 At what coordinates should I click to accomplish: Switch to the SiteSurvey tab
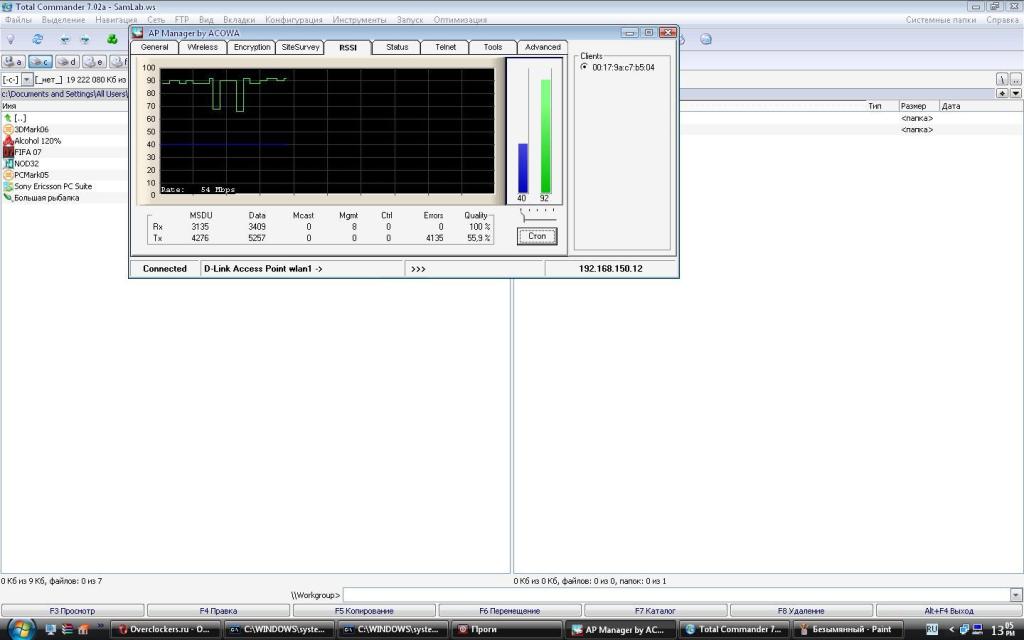300,47
